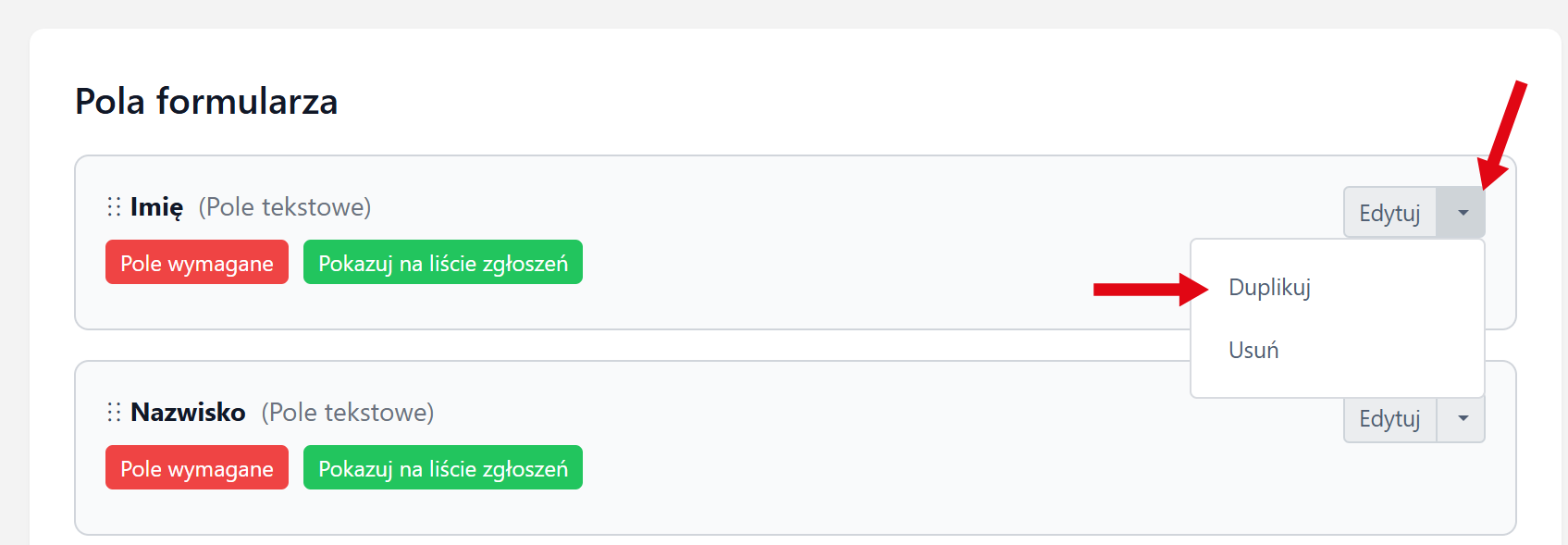Toggle the Pole wymagane badge for Imię
The height and width of the screenshot is (545, 1568).
197,263
